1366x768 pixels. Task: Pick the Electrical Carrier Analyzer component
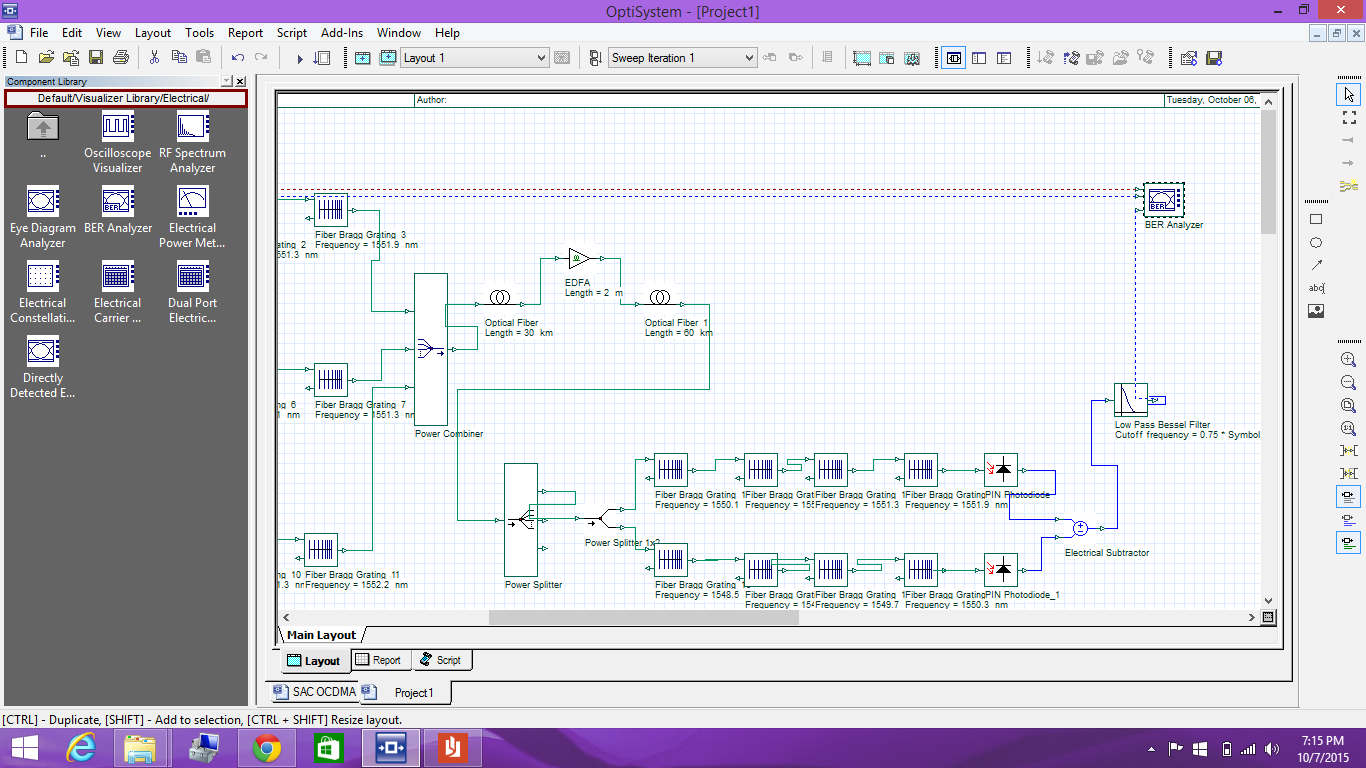click(118, 293)
